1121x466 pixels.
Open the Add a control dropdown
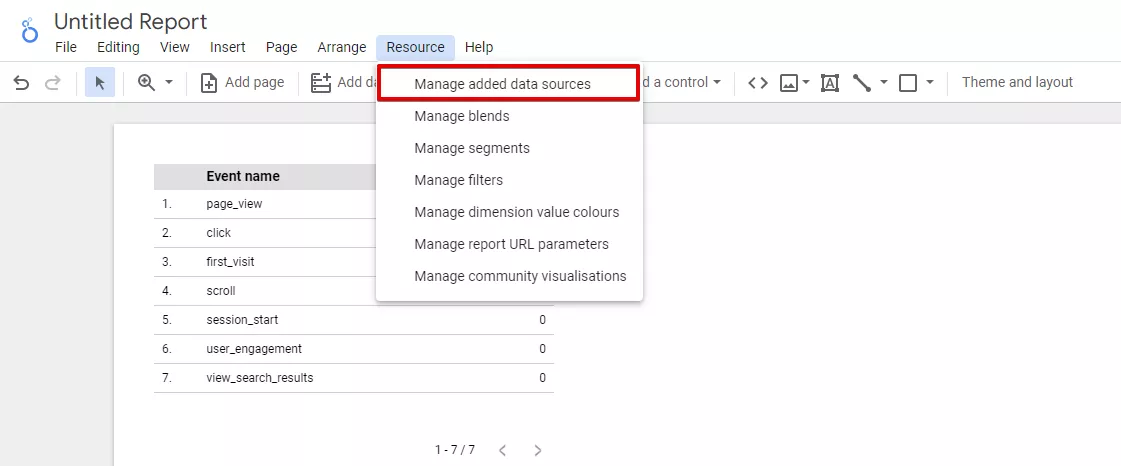pos(683,83)
